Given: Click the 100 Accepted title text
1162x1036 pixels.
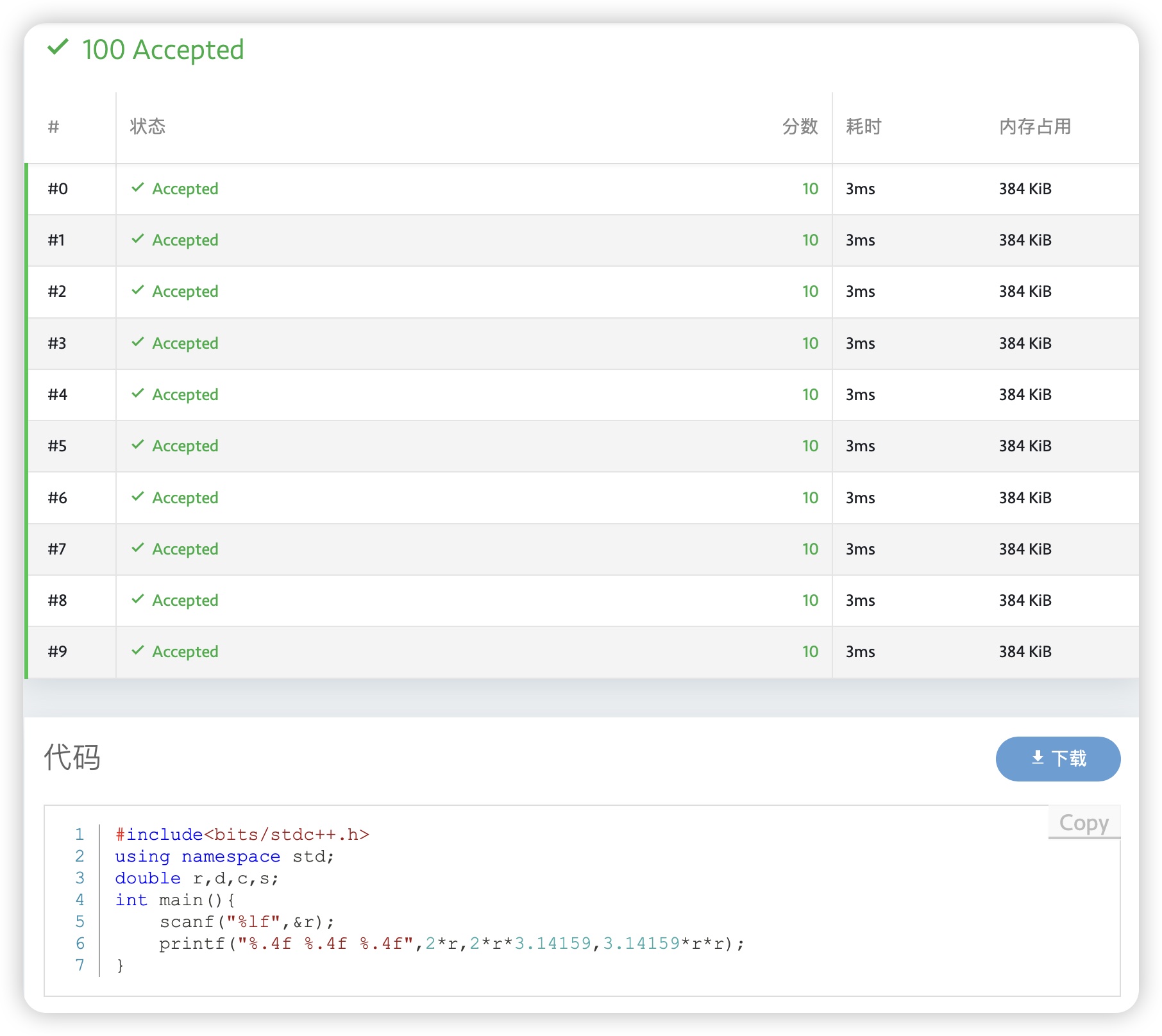Looking at the screenshot, I should (163, 50).
